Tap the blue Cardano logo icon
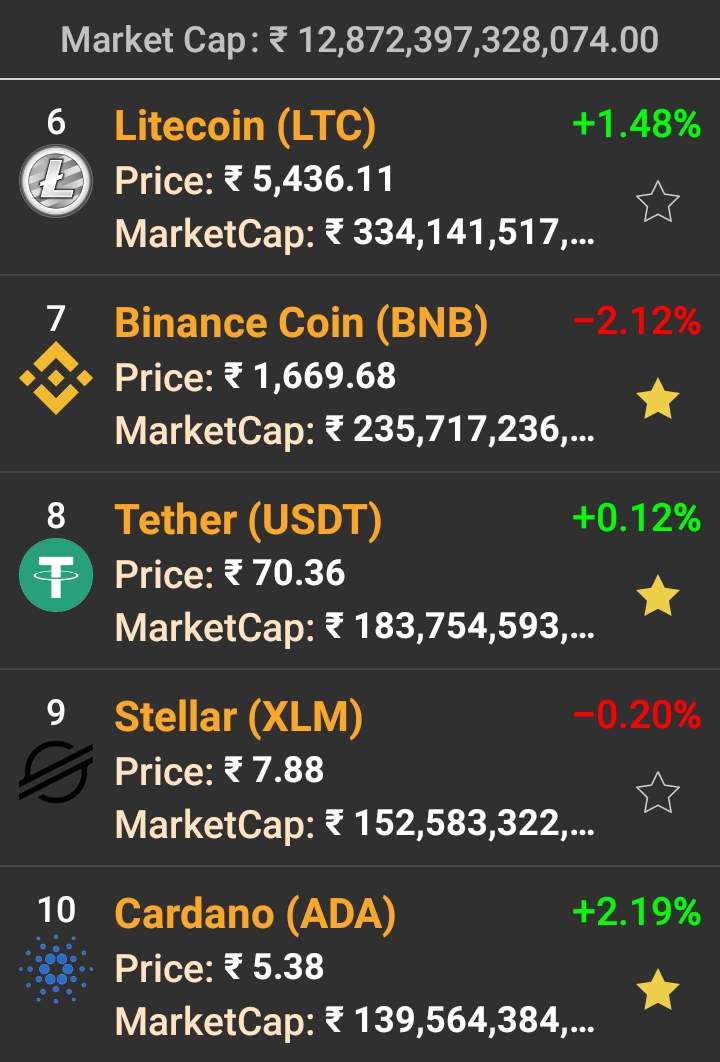 click(56, 968)
